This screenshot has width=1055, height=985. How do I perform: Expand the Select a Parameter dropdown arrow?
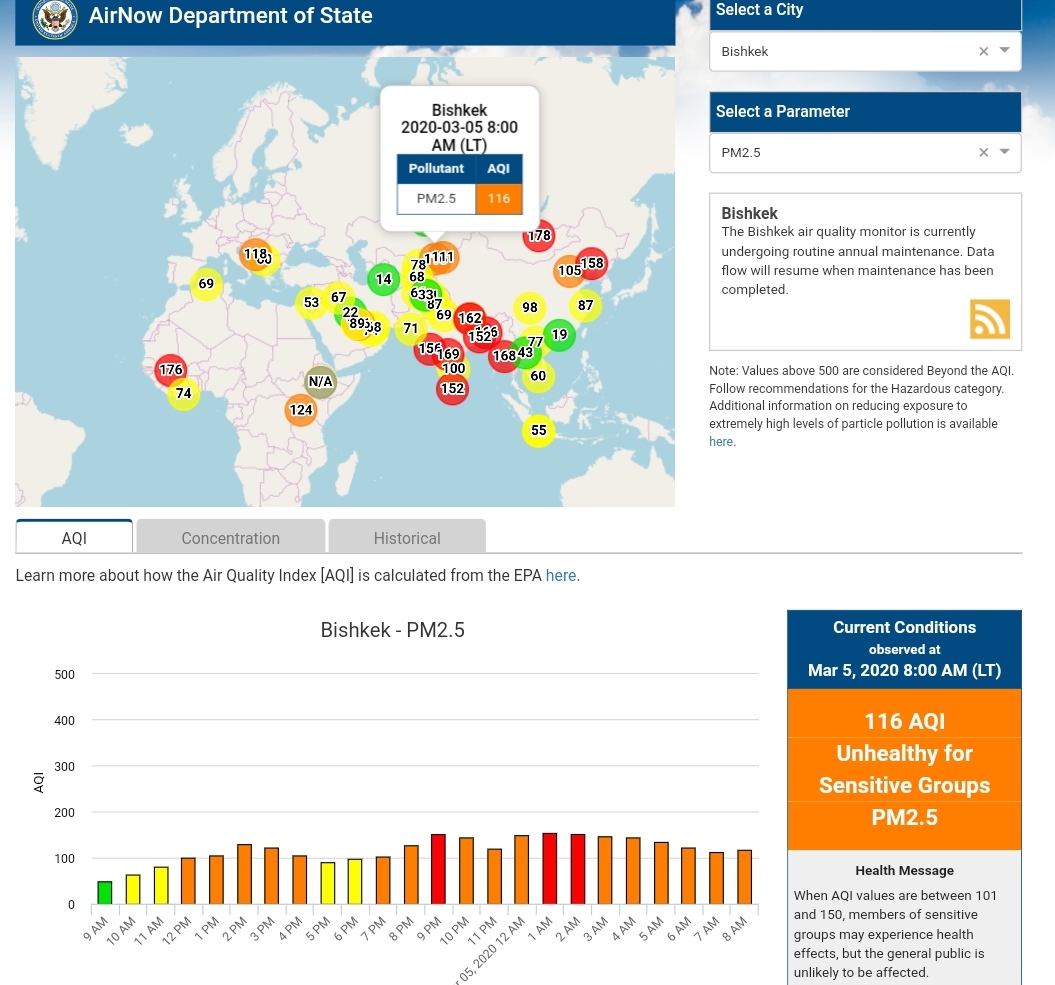[1005, 152]
